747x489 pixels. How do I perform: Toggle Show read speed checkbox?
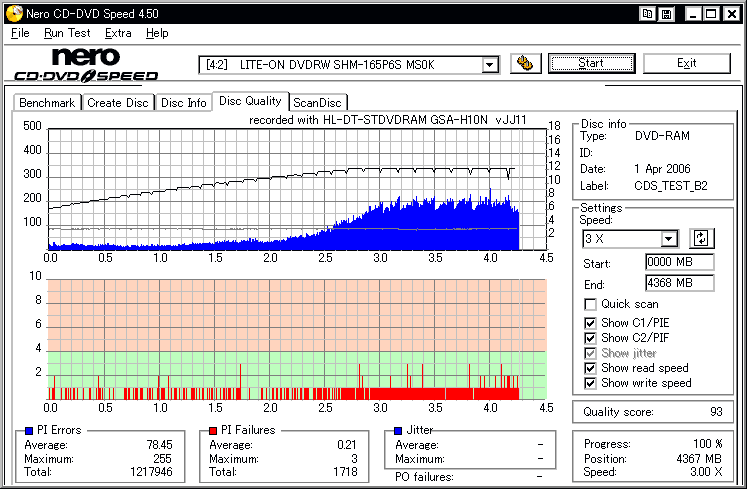pos(590,368)
